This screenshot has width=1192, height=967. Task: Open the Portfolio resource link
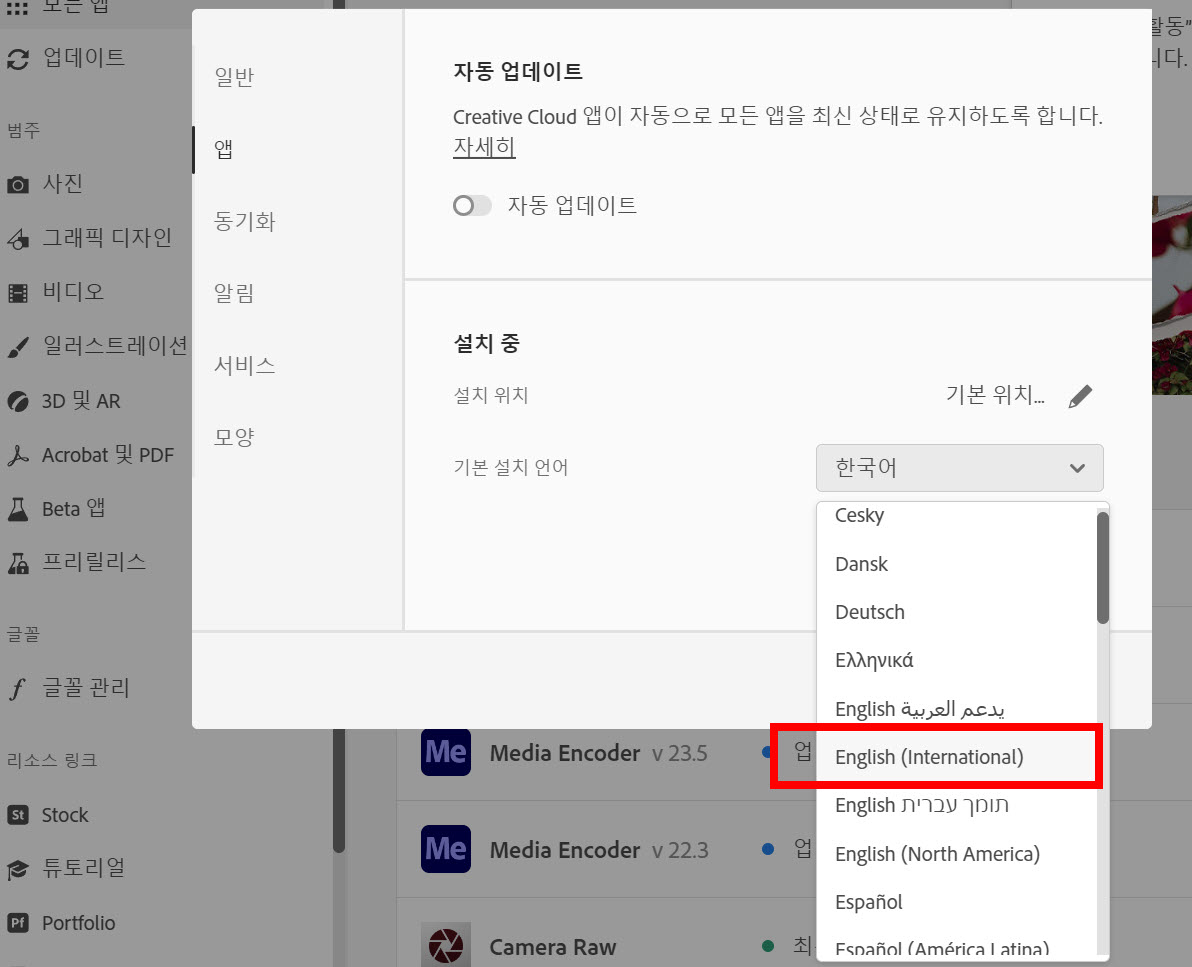click(x=78, y=923)
